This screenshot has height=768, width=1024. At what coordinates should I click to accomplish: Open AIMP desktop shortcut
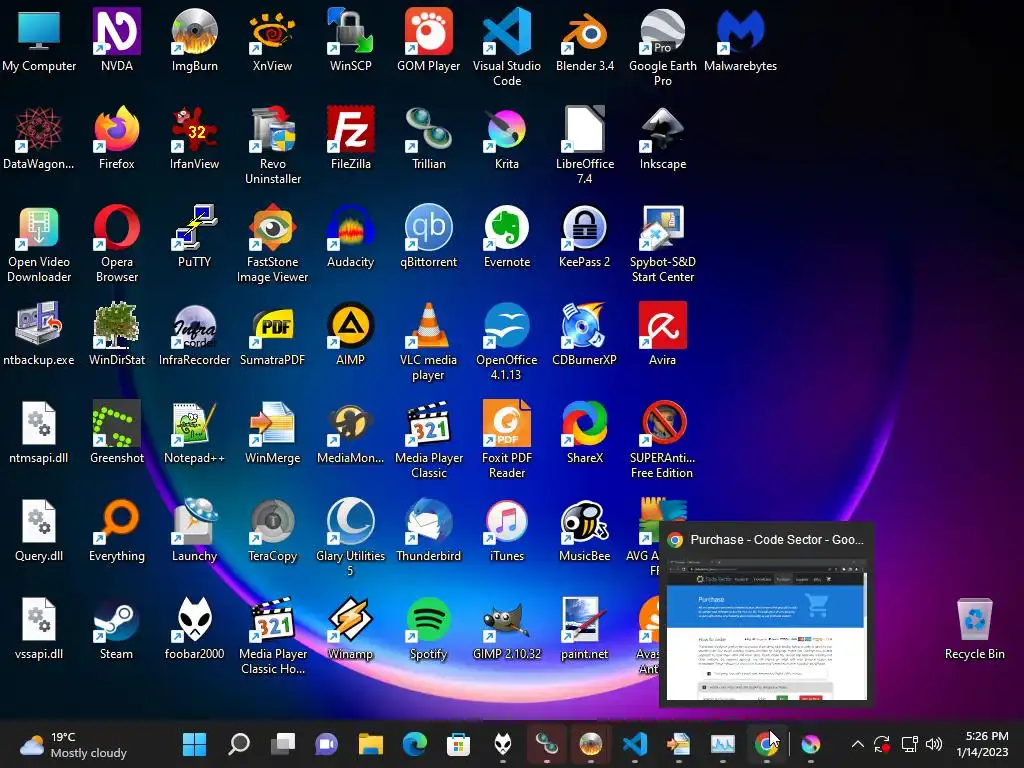point(351,334)
